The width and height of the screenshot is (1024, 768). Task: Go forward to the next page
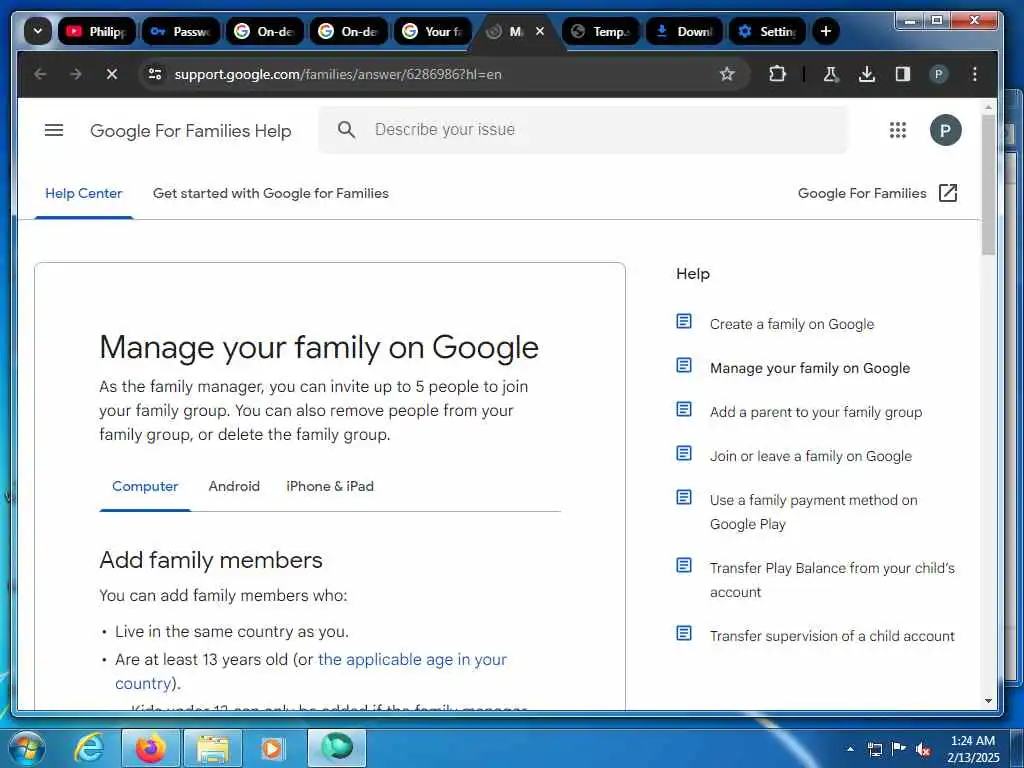[76, 74]
